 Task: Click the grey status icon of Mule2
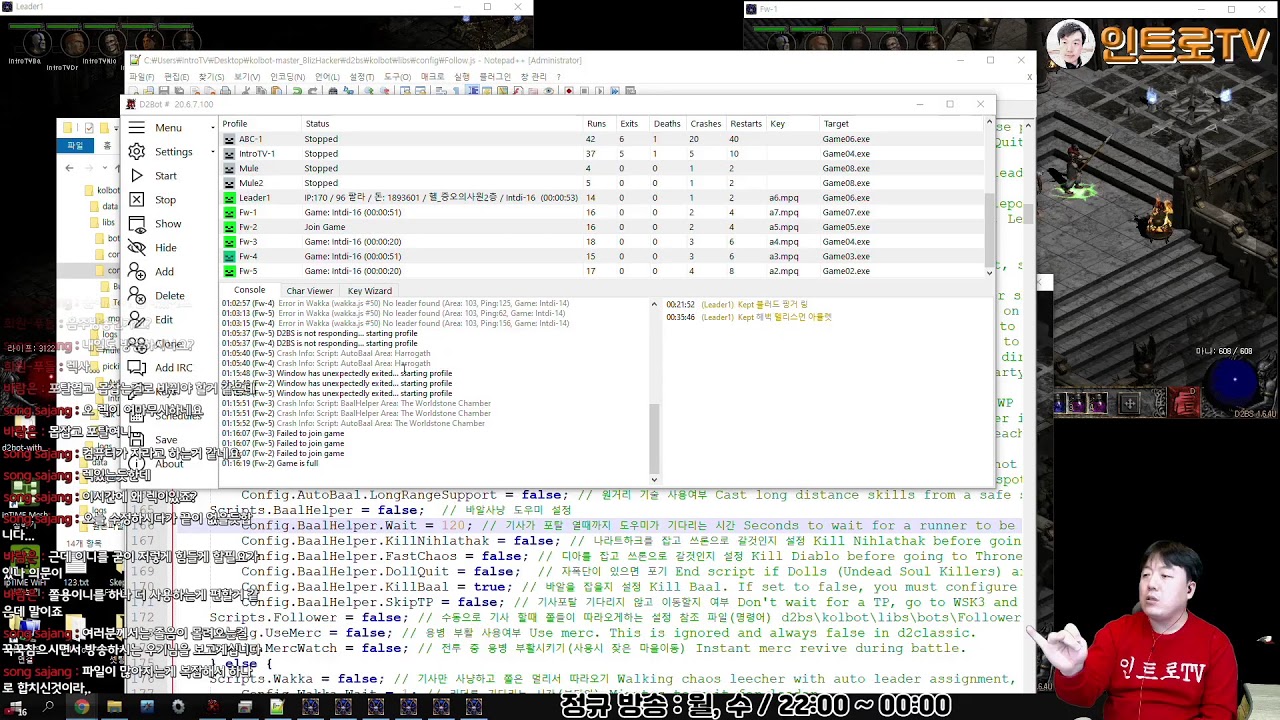[x=229, y=183]
